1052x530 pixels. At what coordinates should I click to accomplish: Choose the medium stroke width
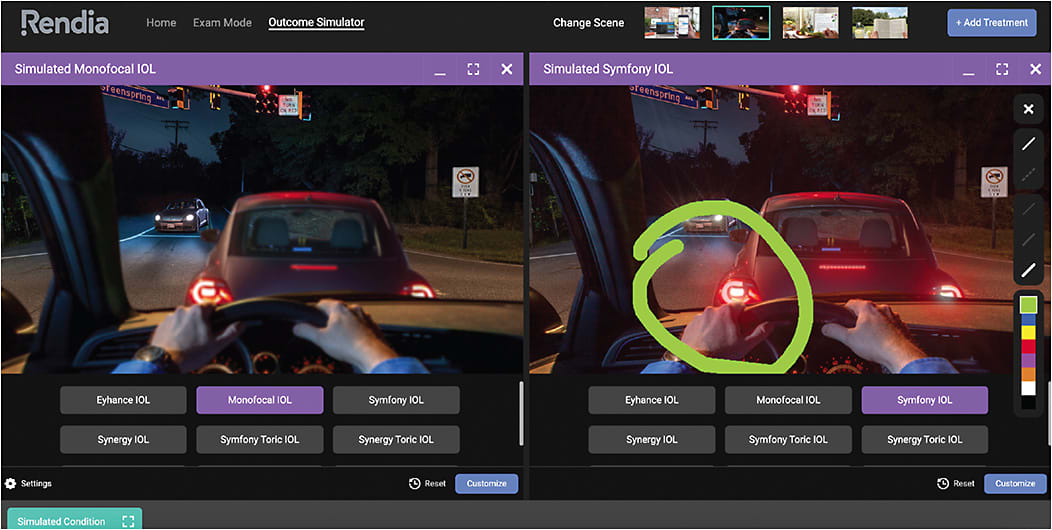point(1029,239)
